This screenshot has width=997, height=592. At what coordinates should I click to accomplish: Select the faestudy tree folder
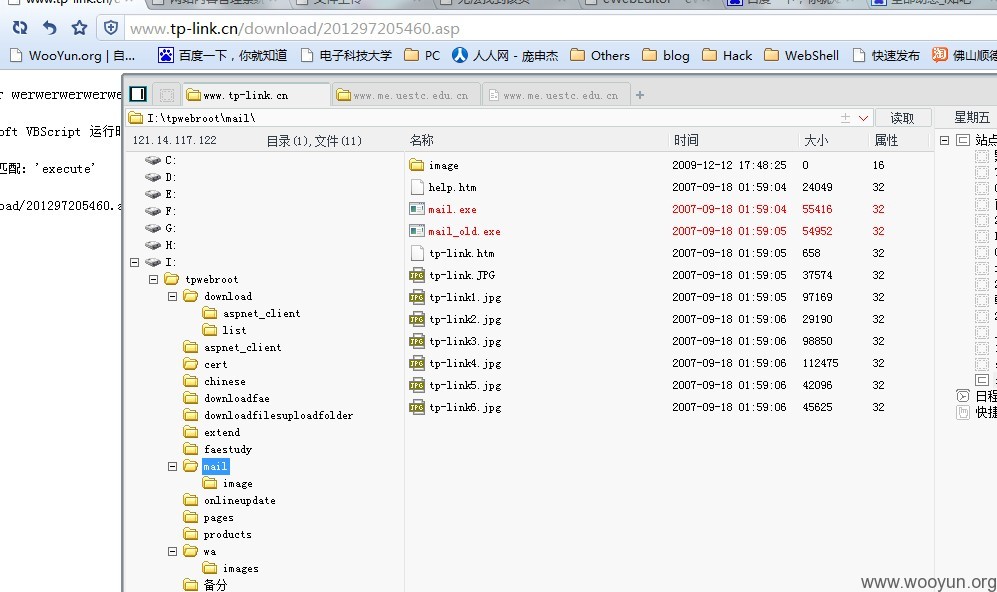217,449
